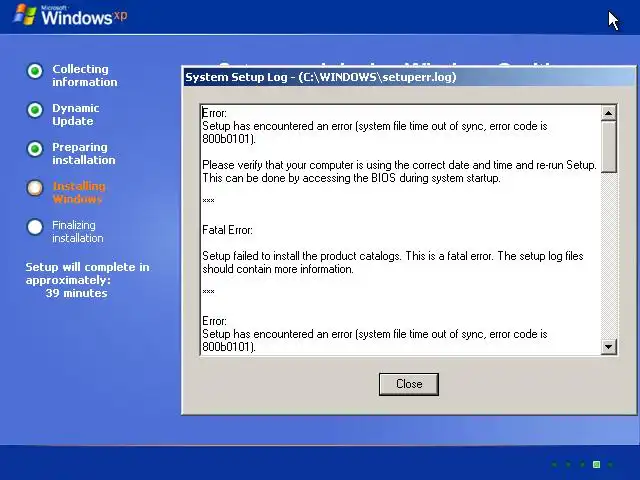Click the Installing Windows step indicator
This screenshot has width=640, height=480.
click(35, 188)
